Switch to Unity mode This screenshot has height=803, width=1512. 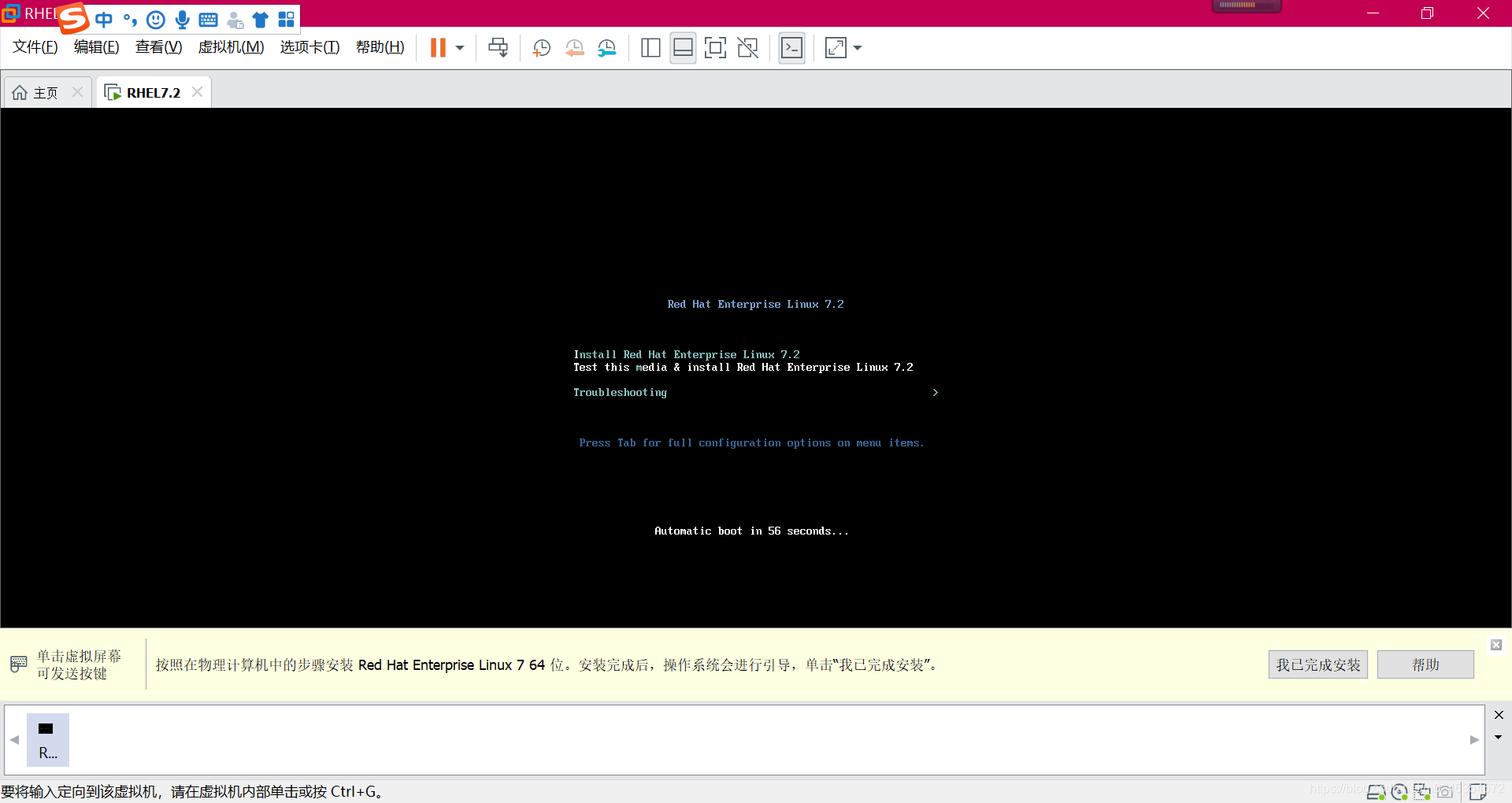747,48
